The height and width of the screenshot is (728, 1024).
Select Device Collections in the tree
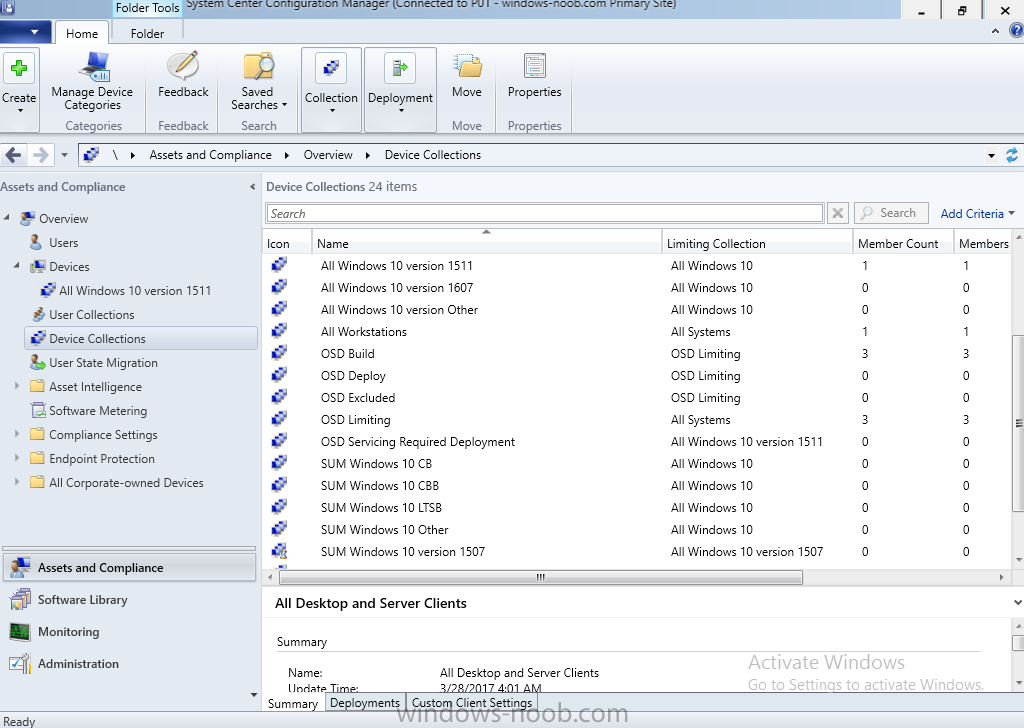click(140, 338)
